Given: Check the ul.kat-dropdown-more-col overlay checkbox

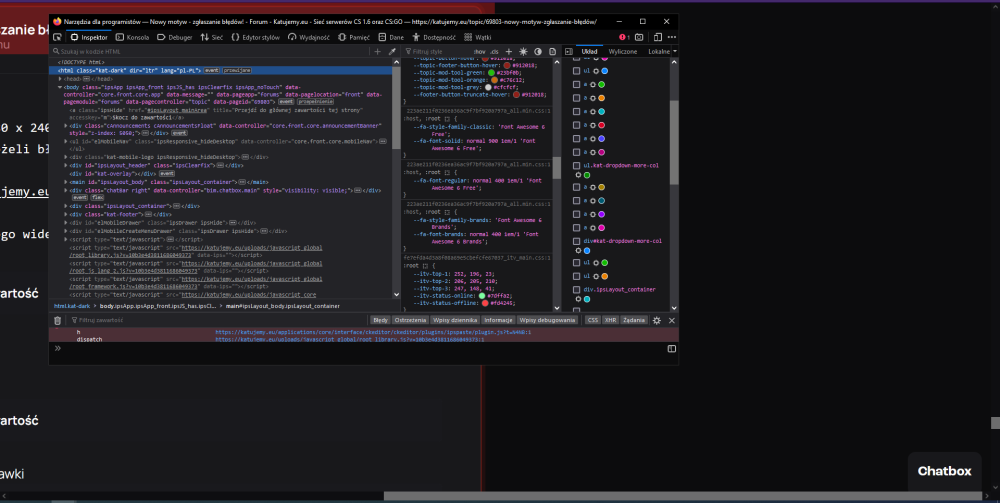Looking at the screenshot, I should [x=577, y=166].
